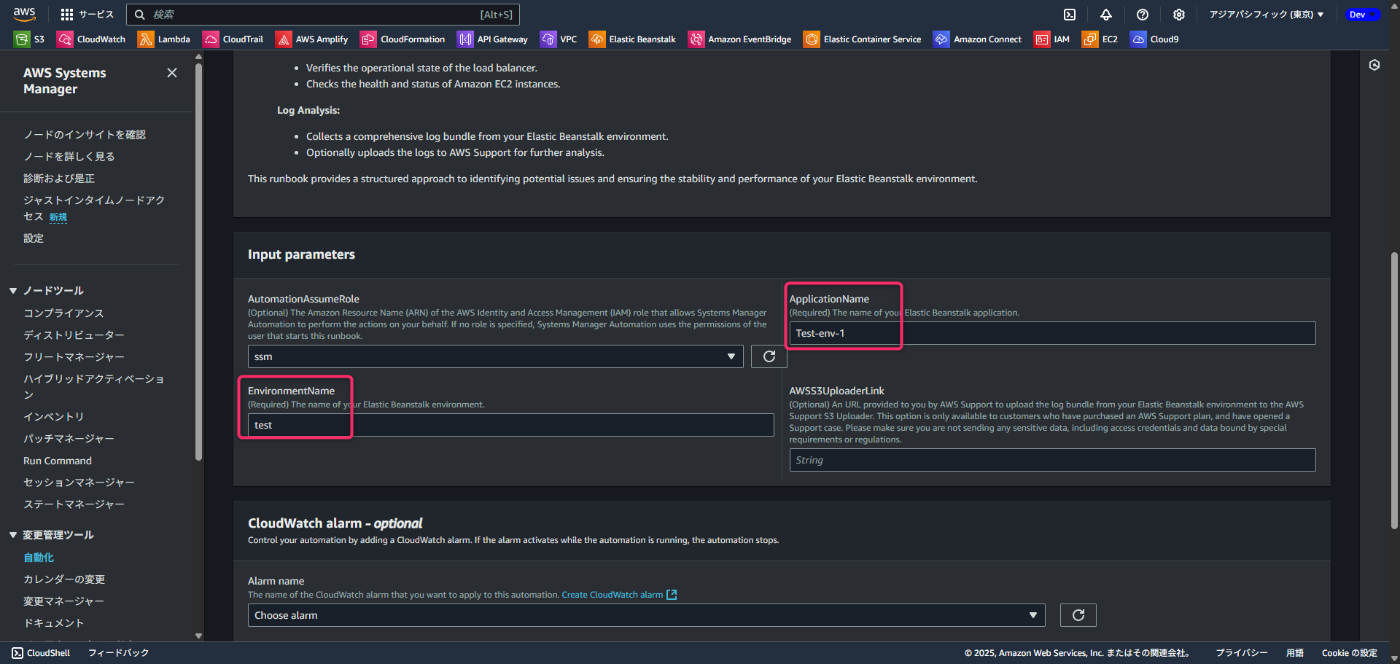Image resolution: width=1400 pixels, height=664 pixels.
Task: Refresh the CloudWatch alarm list
Action: coord(1078,615)
